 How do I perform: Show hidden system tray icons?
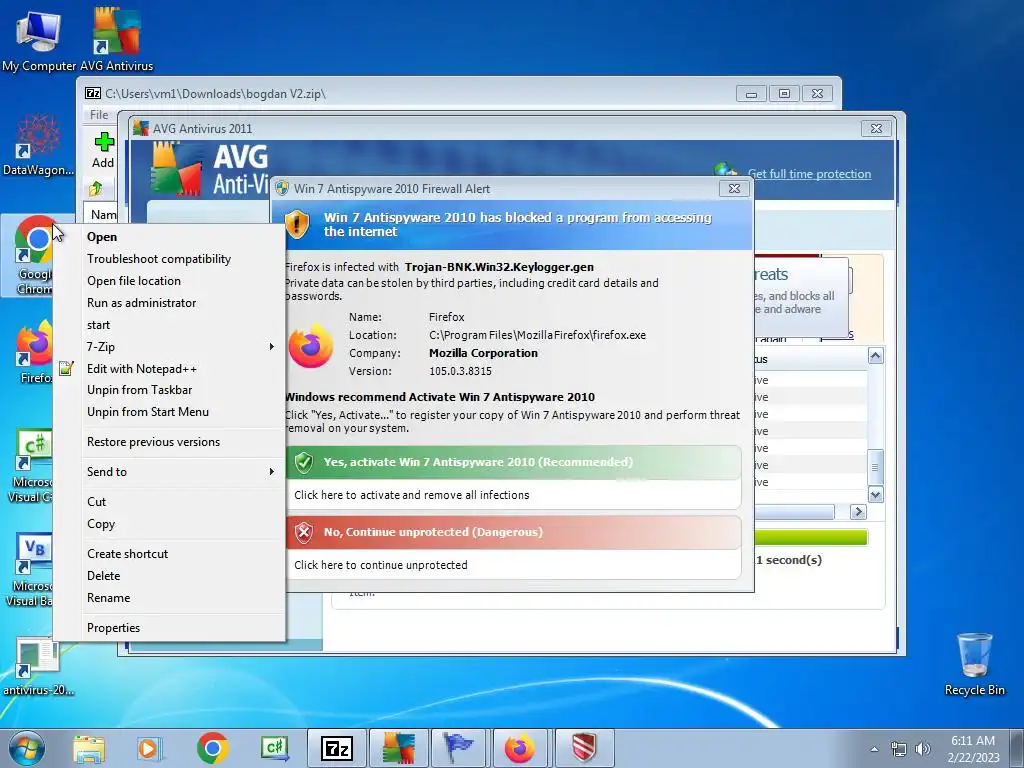coord(874,749)
